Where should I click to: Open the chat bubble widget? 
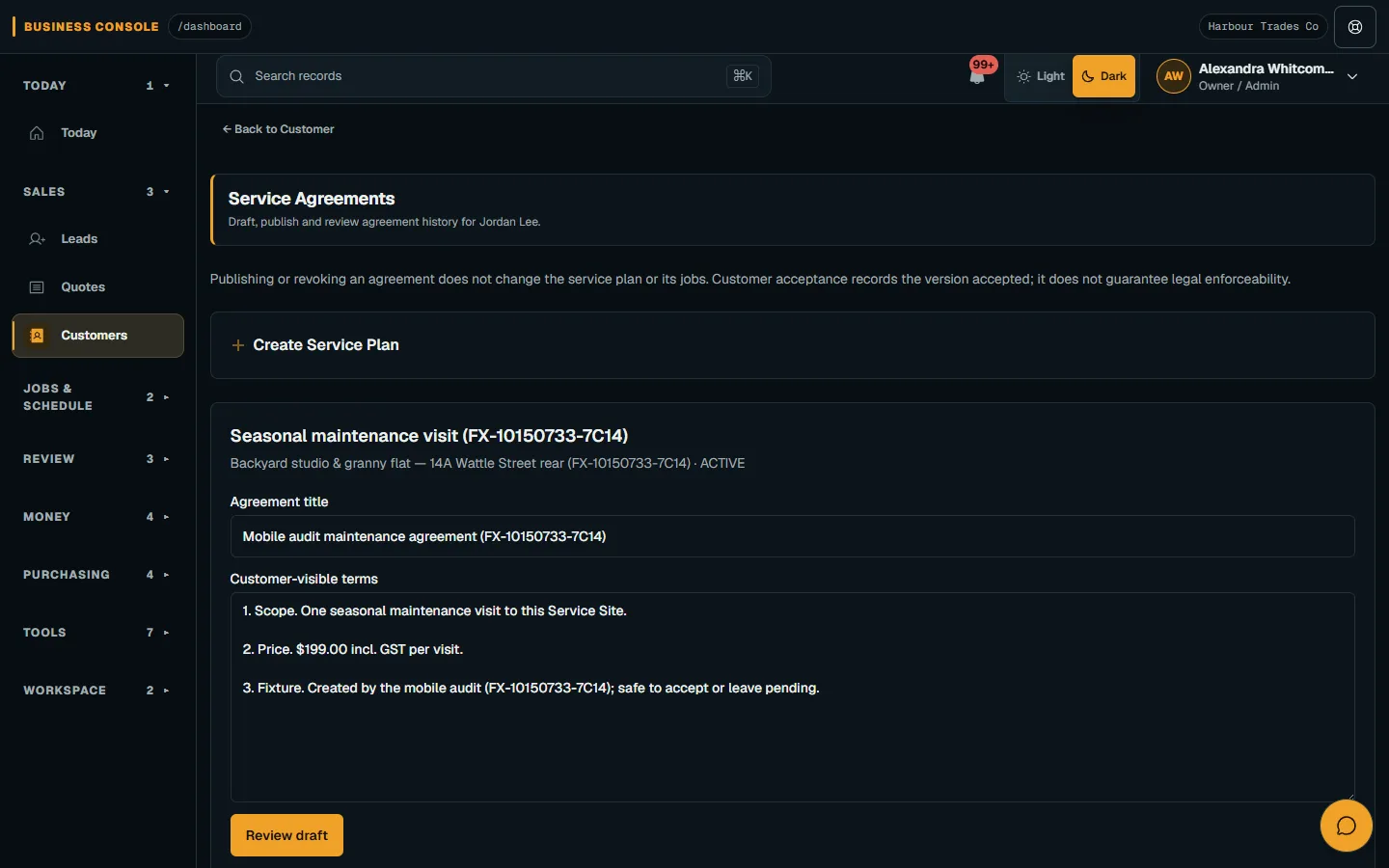[1346, 826]
